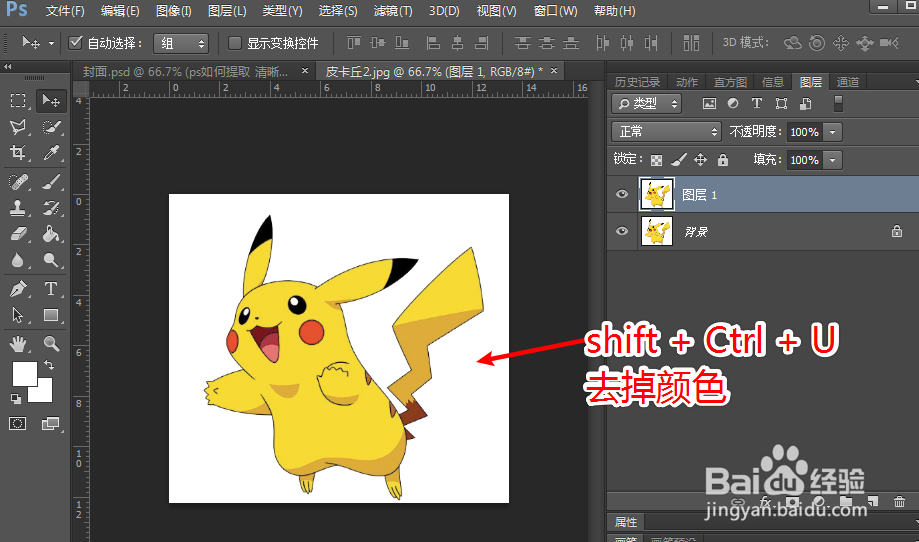This screenshot has height=542, width=919.
Task: Select the Quick Selection tool
Action: click(x=51, y=127)
